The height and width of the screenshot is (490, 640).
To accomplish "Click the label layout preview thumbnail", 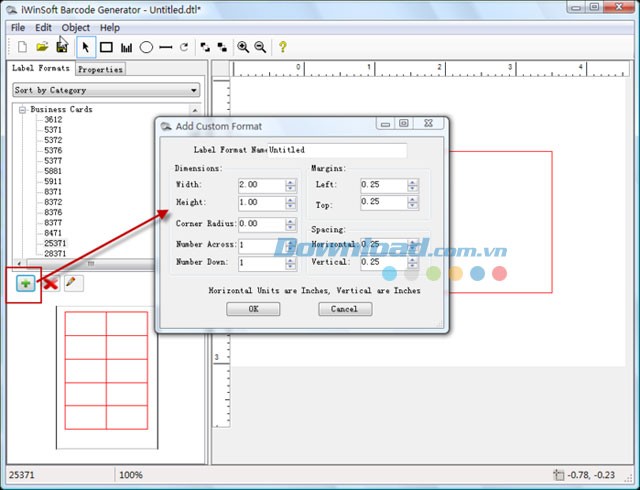I will point(107,377).
